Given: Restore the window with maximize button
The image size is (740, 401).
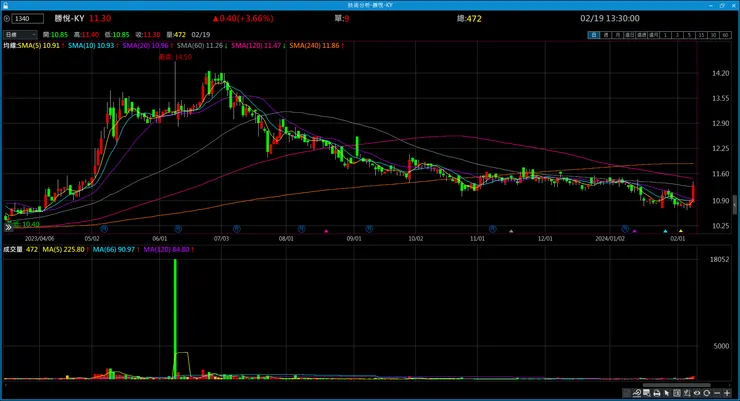Looking at the screenshot, I should pos(722,5).
